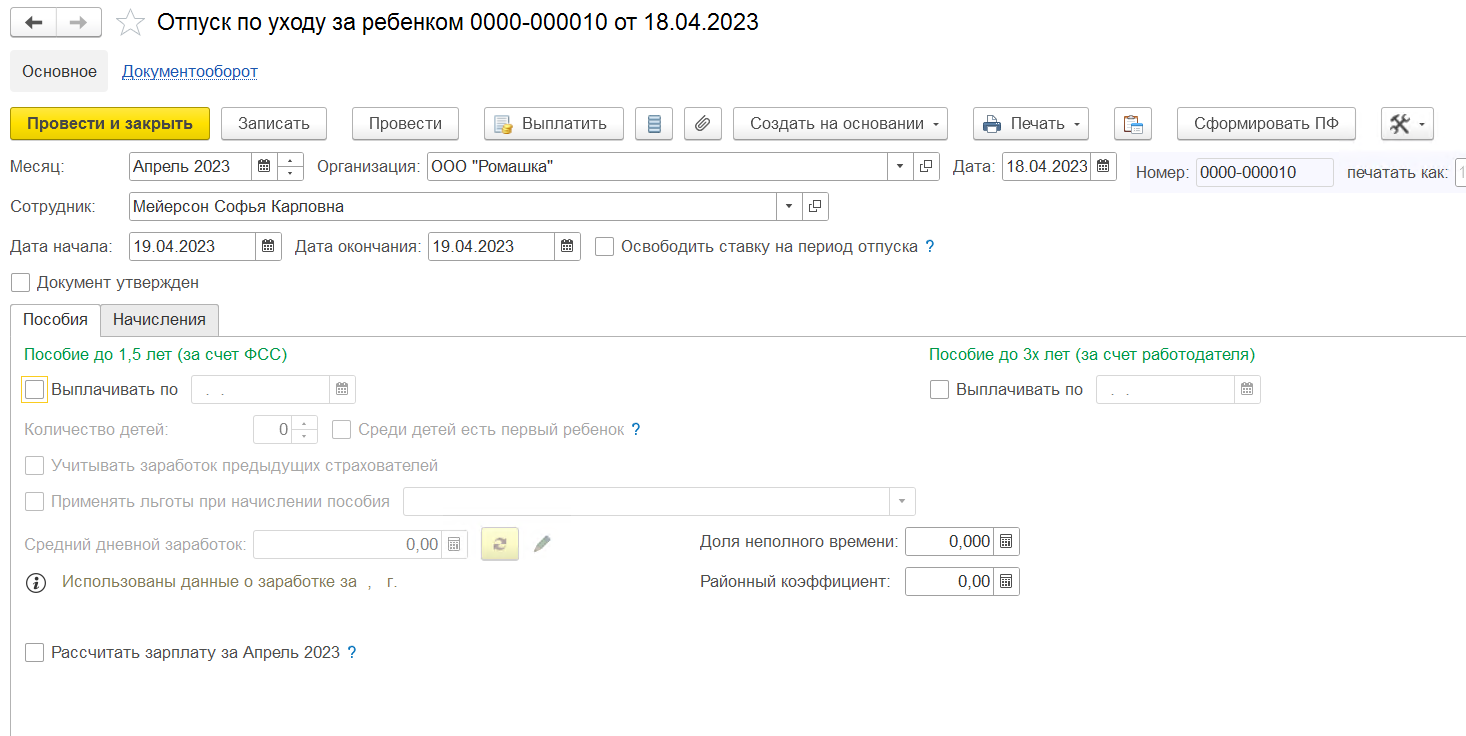The height and width of the screenshot is (736, 1466).
Task: Click the paperclip attachments icon
Action: 703,124
